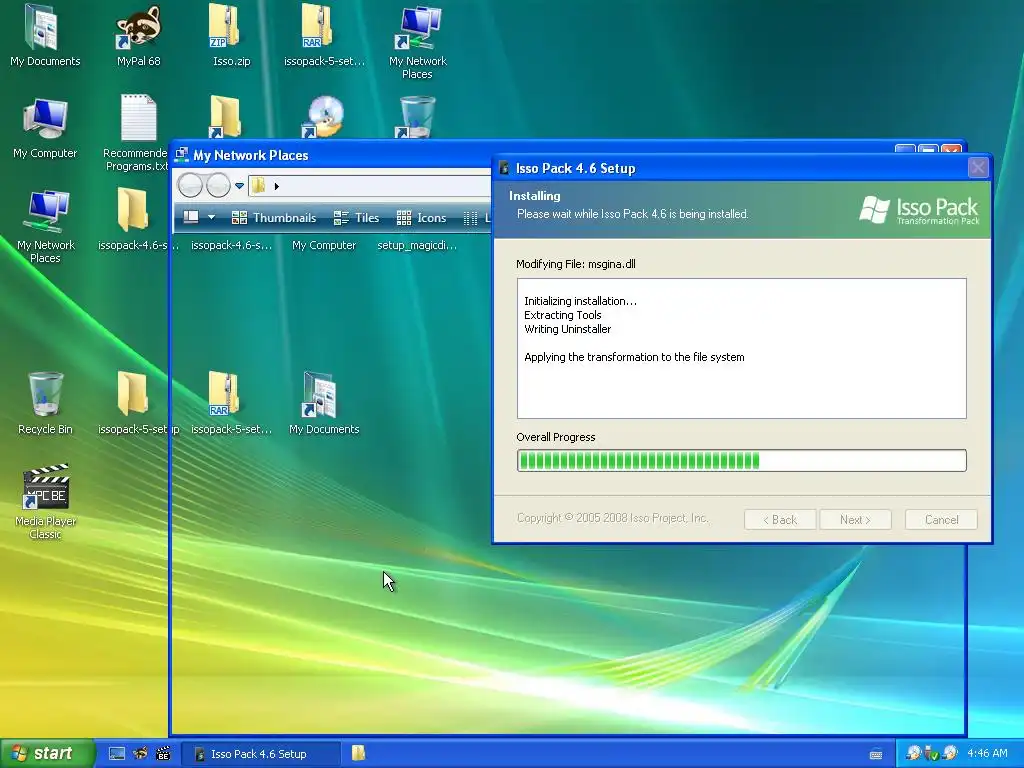
Task: Click the My Network Places title bar icon
Action: [x=182, y=155]
